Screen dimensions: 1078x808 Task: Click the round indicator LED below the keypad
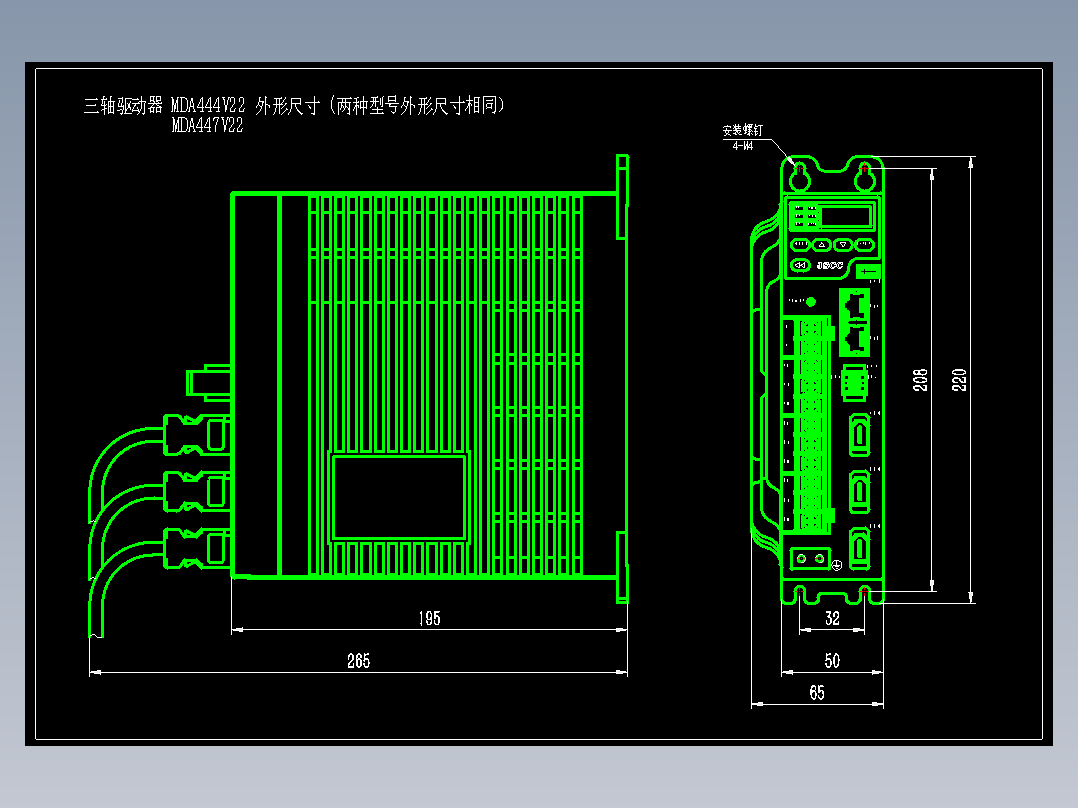pyautogui.click(x=811, y=302)
